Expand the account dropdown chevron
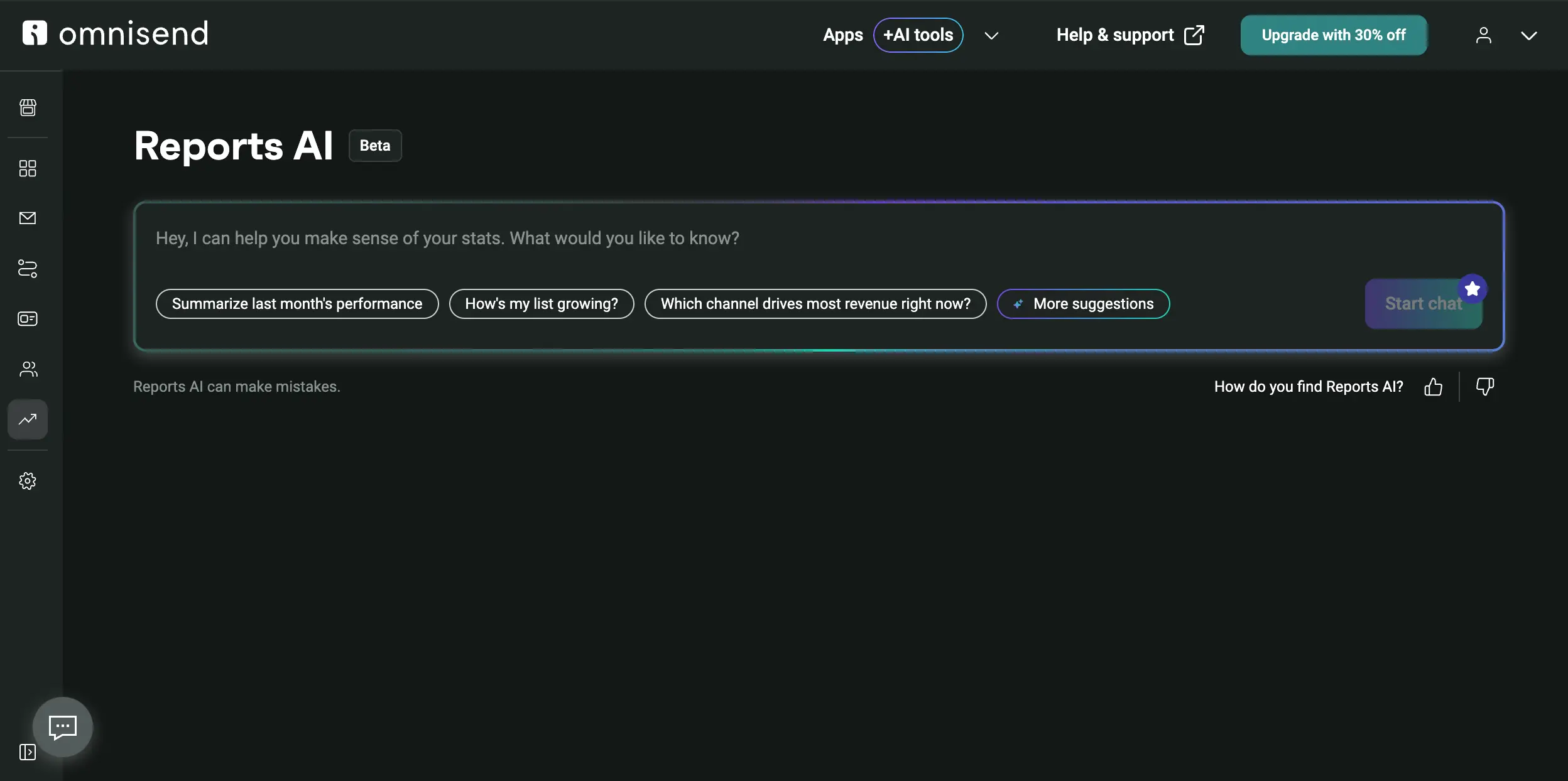Viewport: 1568px width, 781px height. (x=1529, y=36)
